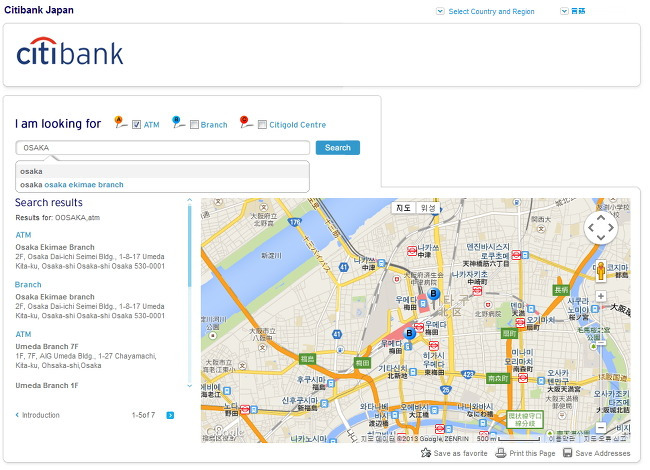Click the upper blue B map marker

coord(434,295)
